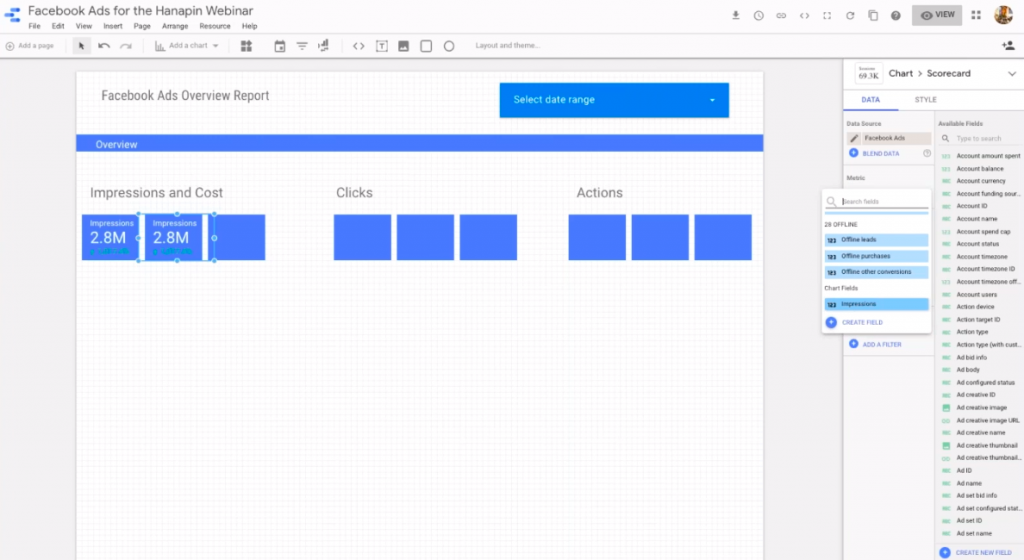This screenshot has width=1024, height=560.
Task: Click the redo arrow in toolbar
Action: click(125, 46)
